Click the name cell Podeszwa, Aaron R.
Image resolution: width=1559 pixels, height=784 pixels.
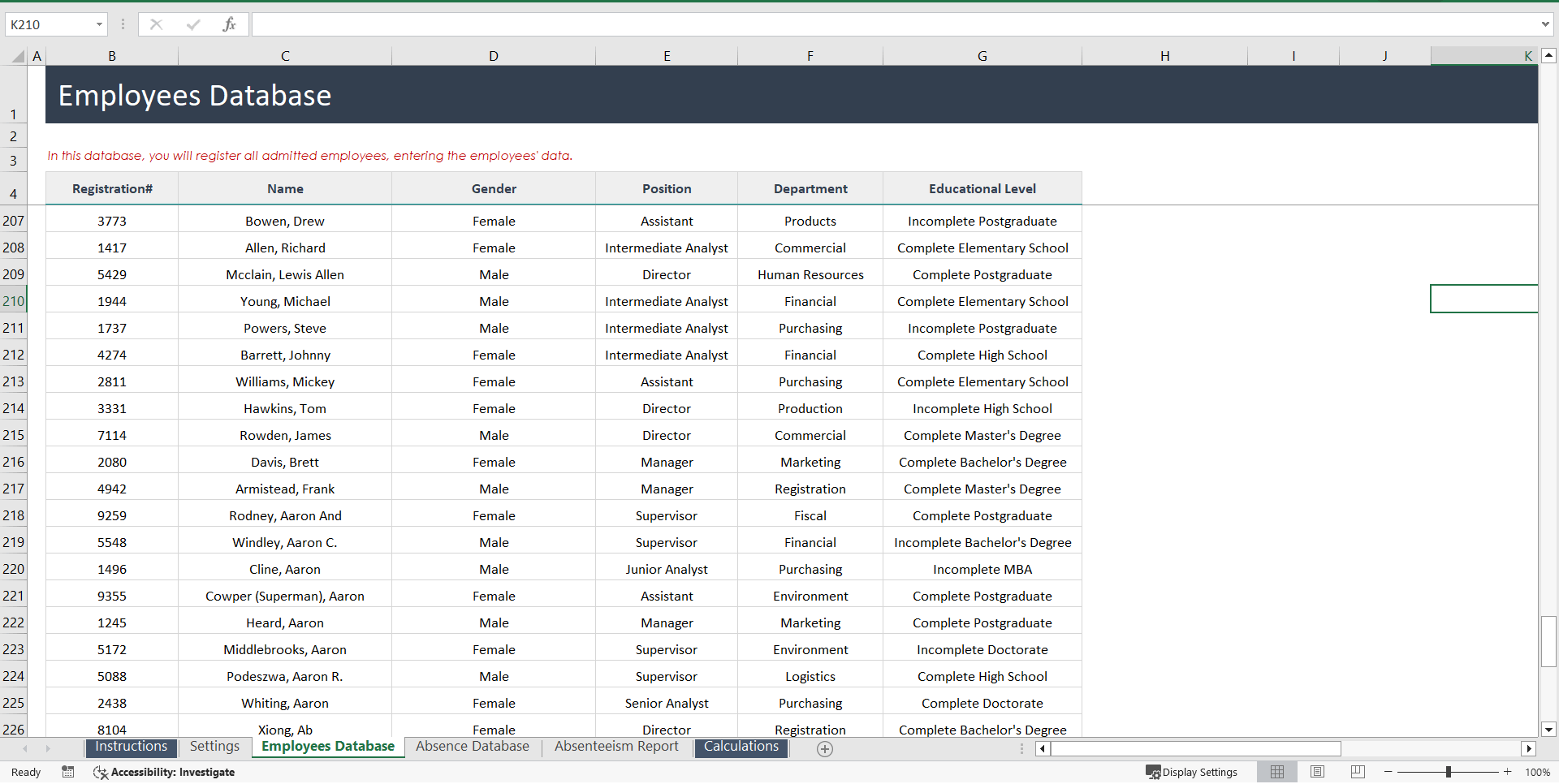[x=285, y=676]
